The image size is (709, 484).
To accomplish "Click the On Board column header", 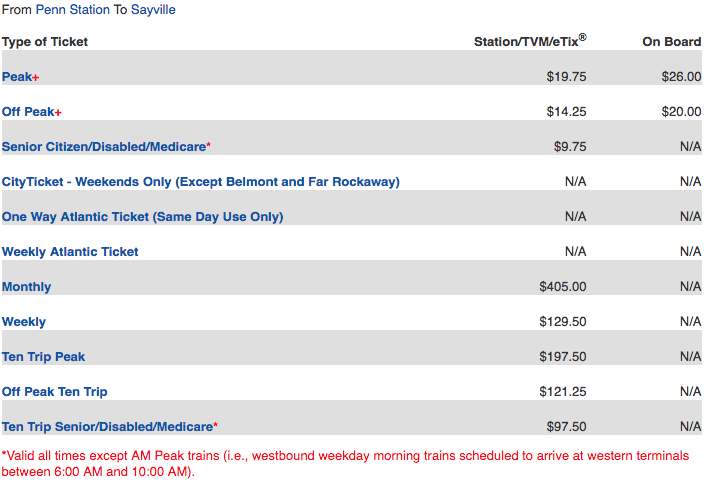I will point(671,42).
